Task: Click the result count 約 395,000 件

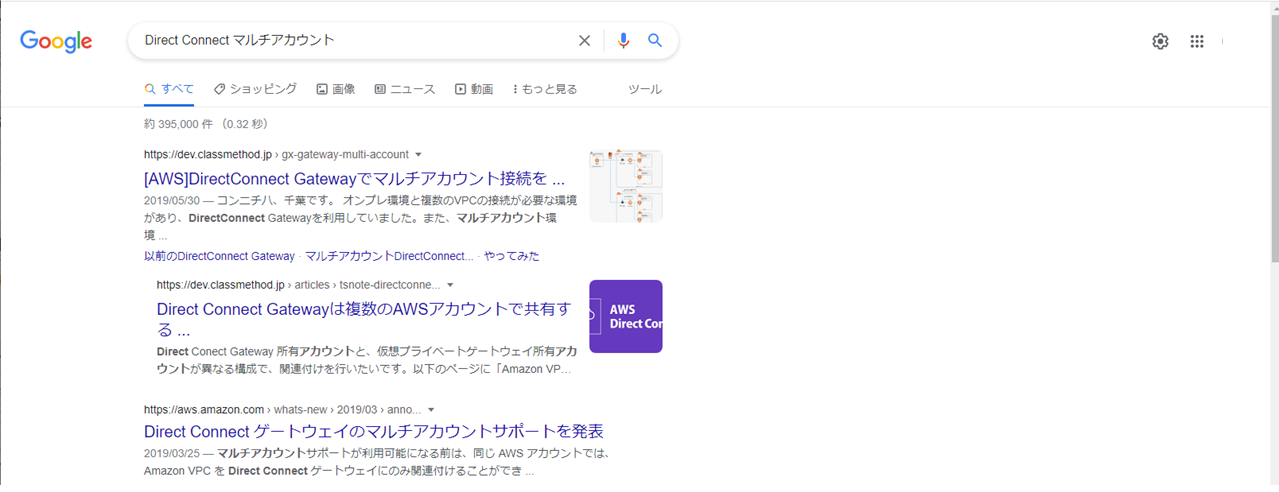Action: click(179, 124)
